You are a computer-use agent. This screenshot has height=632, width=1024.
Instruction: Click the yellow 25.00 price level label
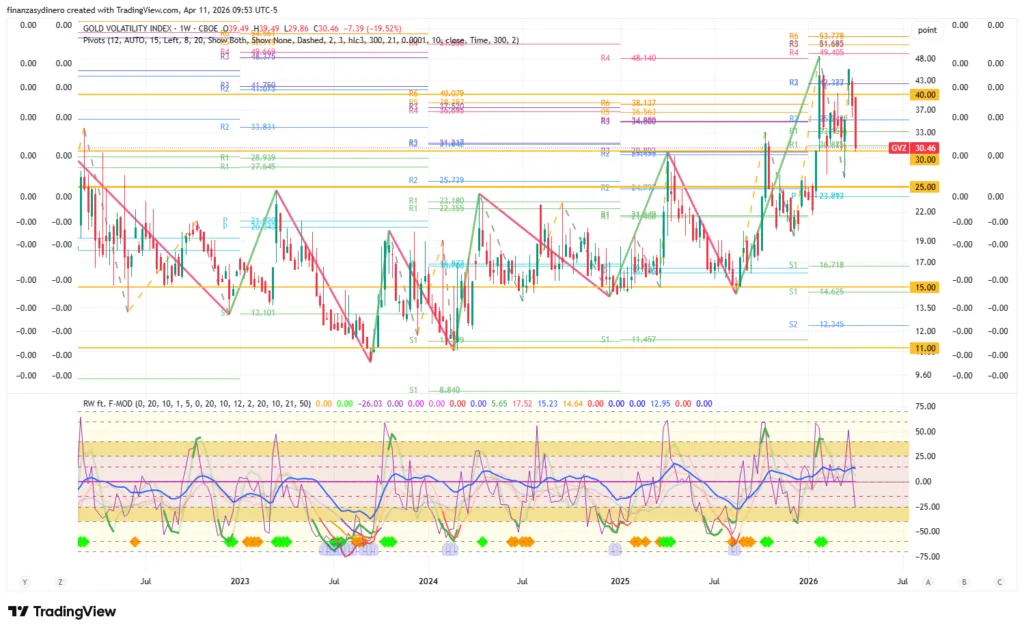point(924,187)
